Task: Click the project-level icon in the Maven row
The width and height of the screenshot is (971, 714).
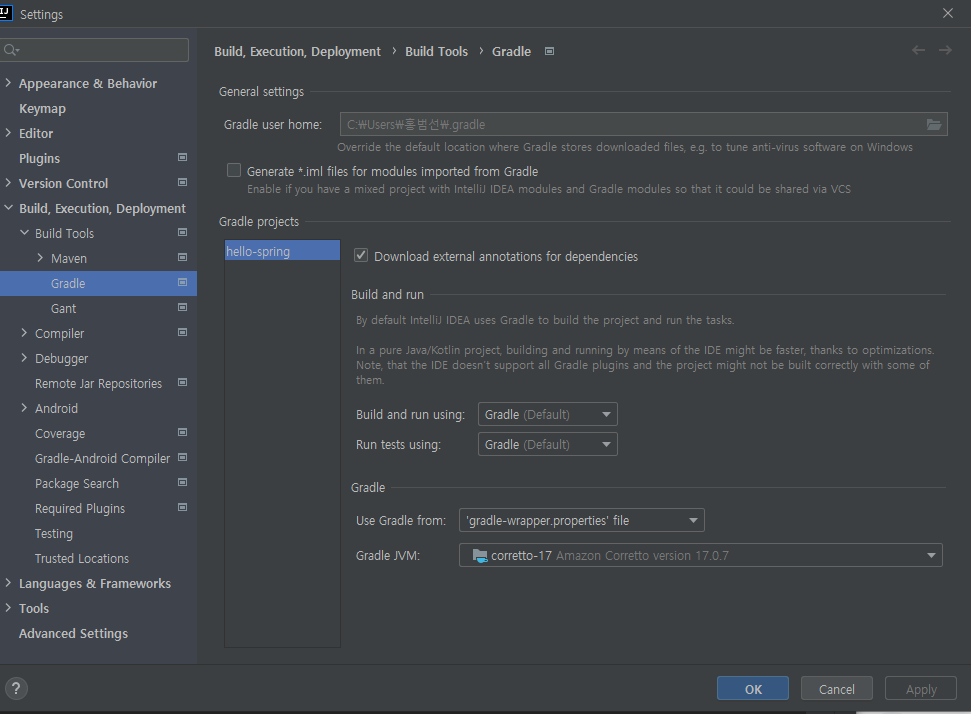Action: click(x=182, y=257)
